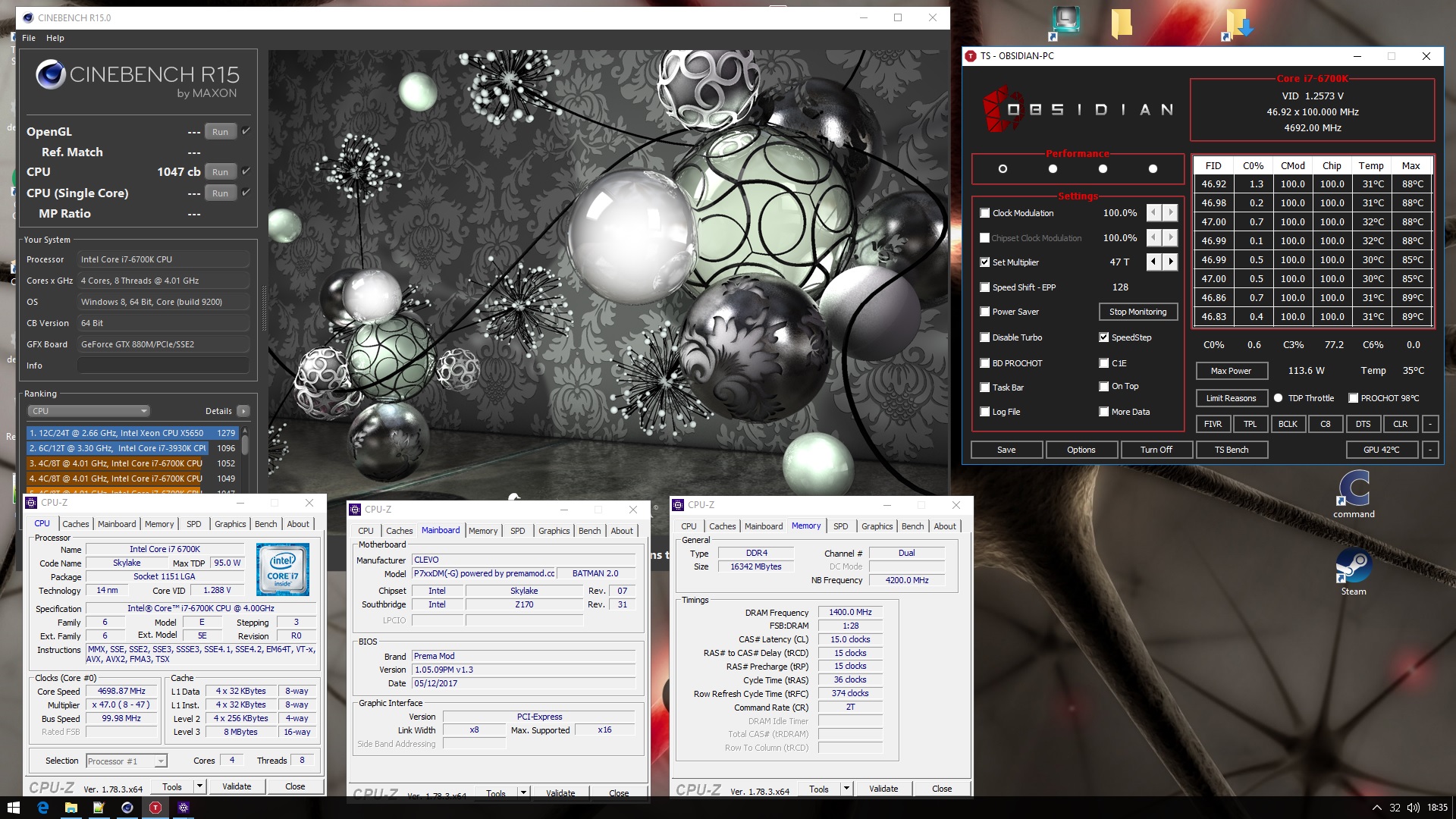Increase the Set Multiplier value arrow
The height and width of the screenshot is (819, 1456).
(1171, 262)
